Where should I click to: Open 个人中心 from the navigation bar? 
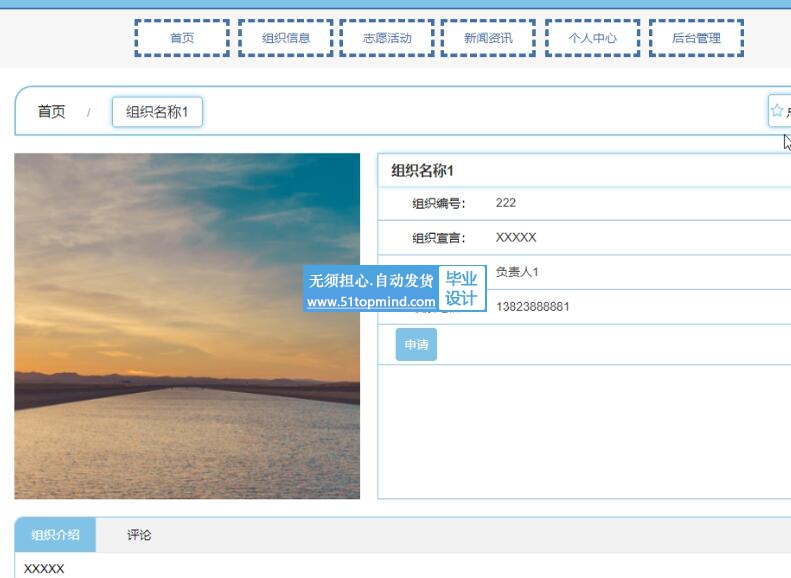[593, 38]
